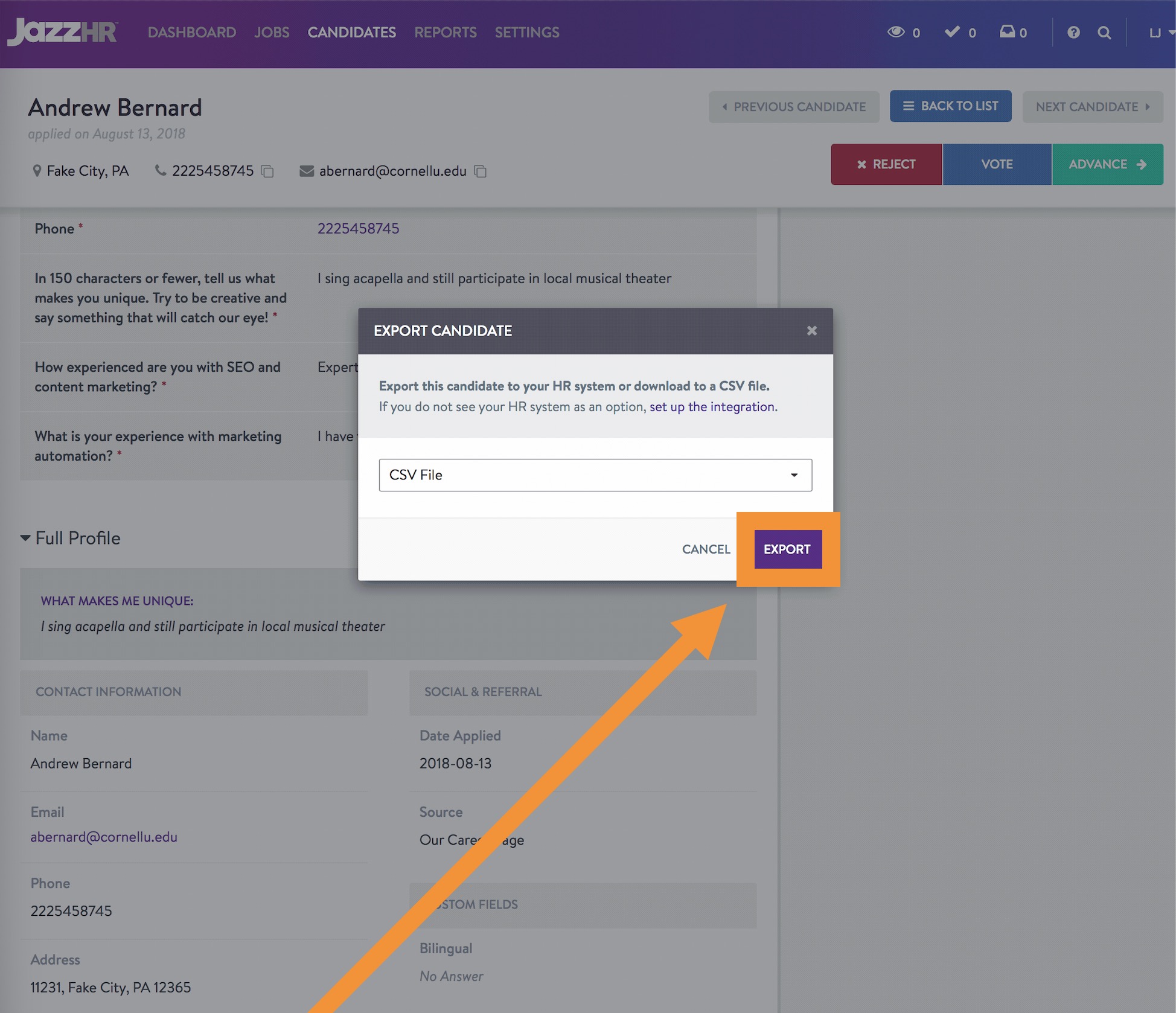
Task: Click the abernard@cornellu.edu email link in Contact Information
Action: (x=104, y=837)
